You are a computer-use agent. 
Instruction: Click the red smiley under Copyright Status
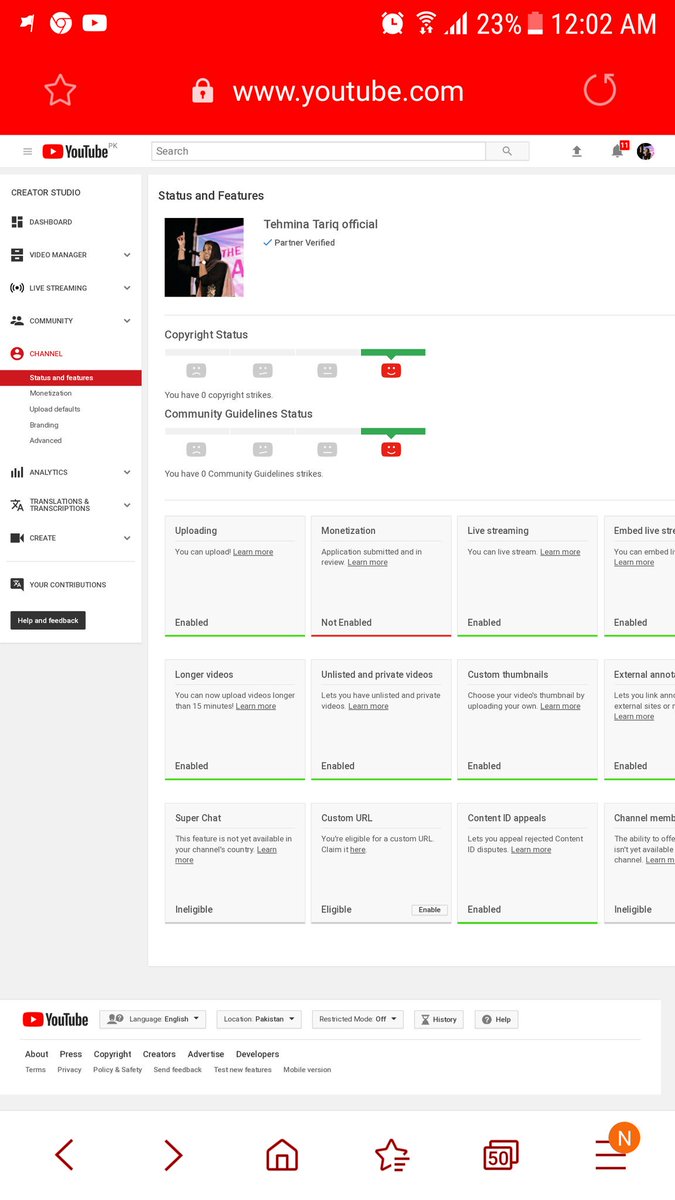pos(391,370)
